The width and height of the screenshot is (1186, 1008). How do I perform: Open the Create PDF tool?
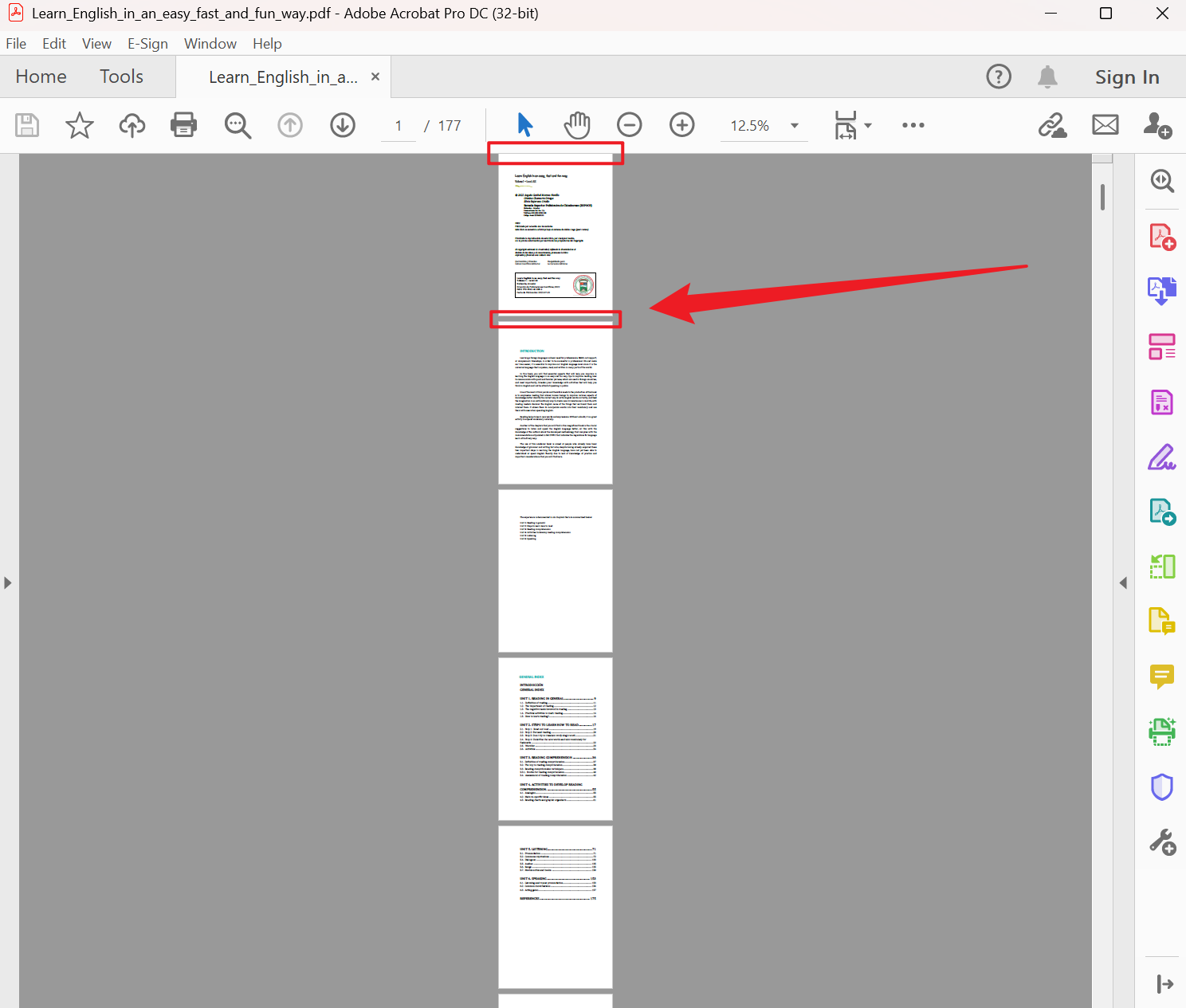(x=1162, y=236)
